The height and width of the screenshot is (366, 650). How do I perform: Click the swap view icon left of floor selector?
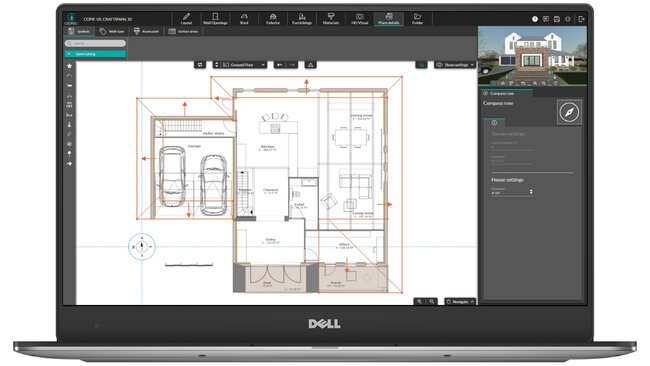200,65
